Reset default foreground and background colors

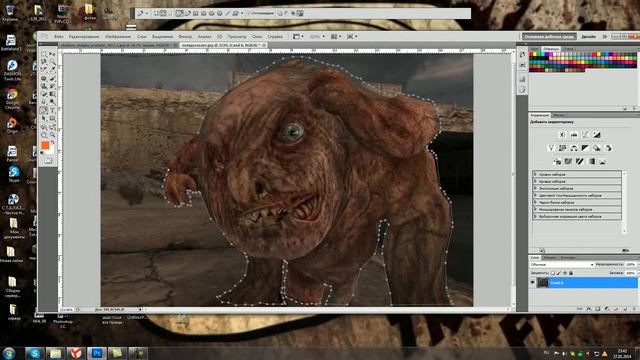pyautogui.click(x=42, y=152)
